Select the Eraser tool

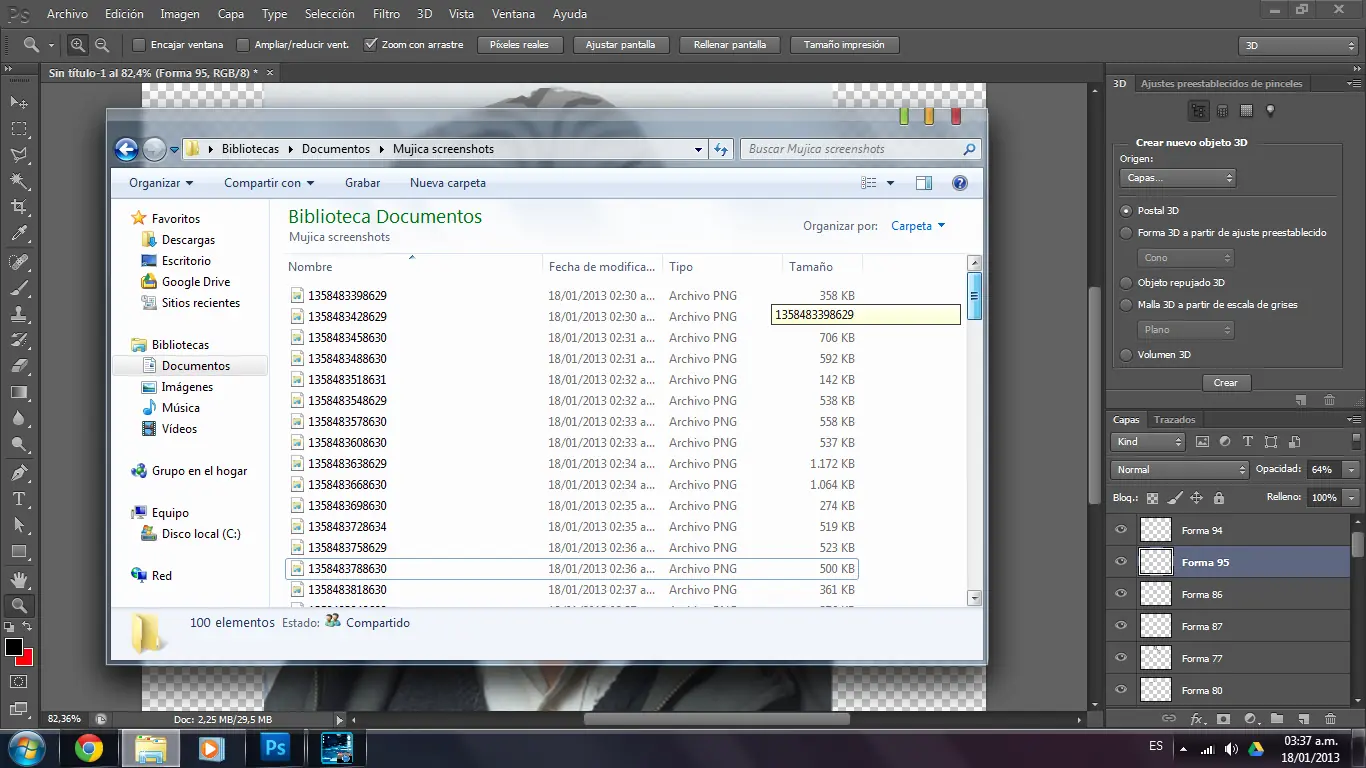coord(19,366)
